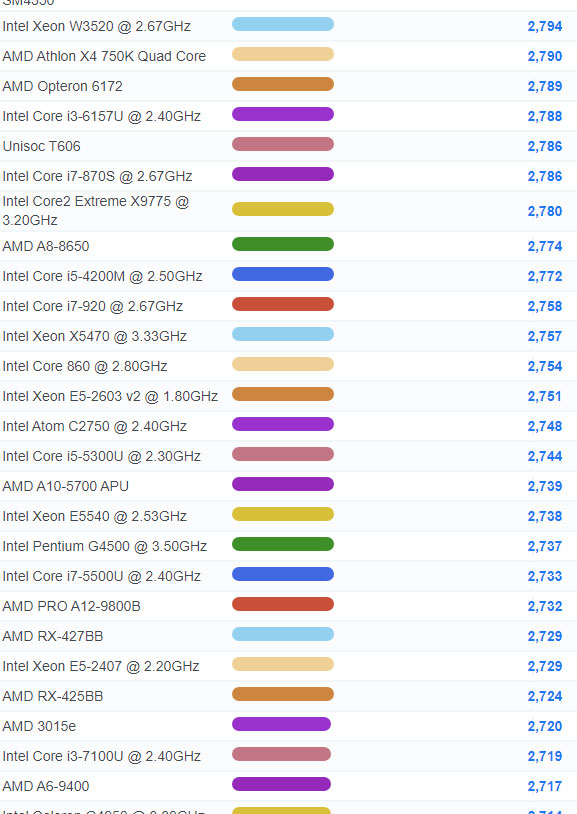Click score 2,732 for AMD PRO A12-9800B
The height and width of the screenshot is (814, 577).
point(545,607)
